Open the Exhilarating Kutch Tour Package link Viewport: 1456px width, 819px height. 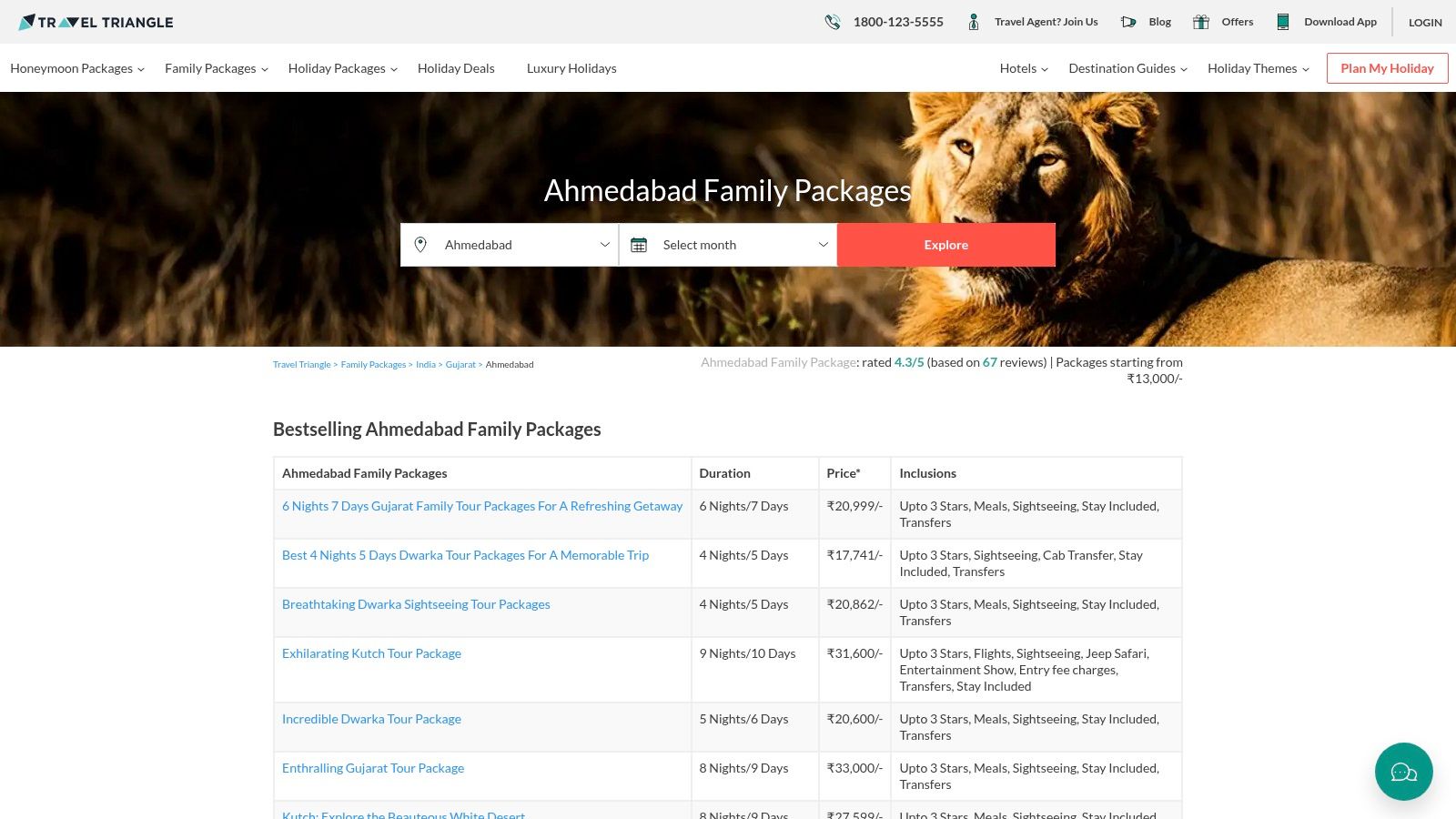371,652
